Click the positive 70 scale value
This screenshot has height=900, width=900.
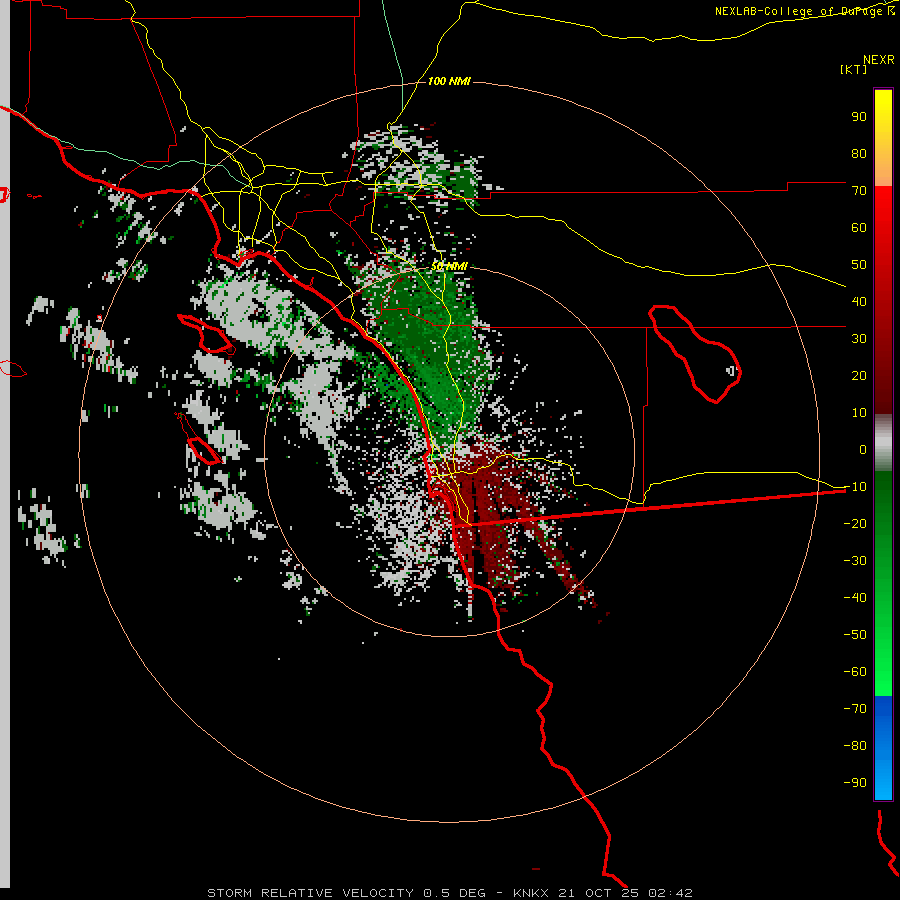859,191
